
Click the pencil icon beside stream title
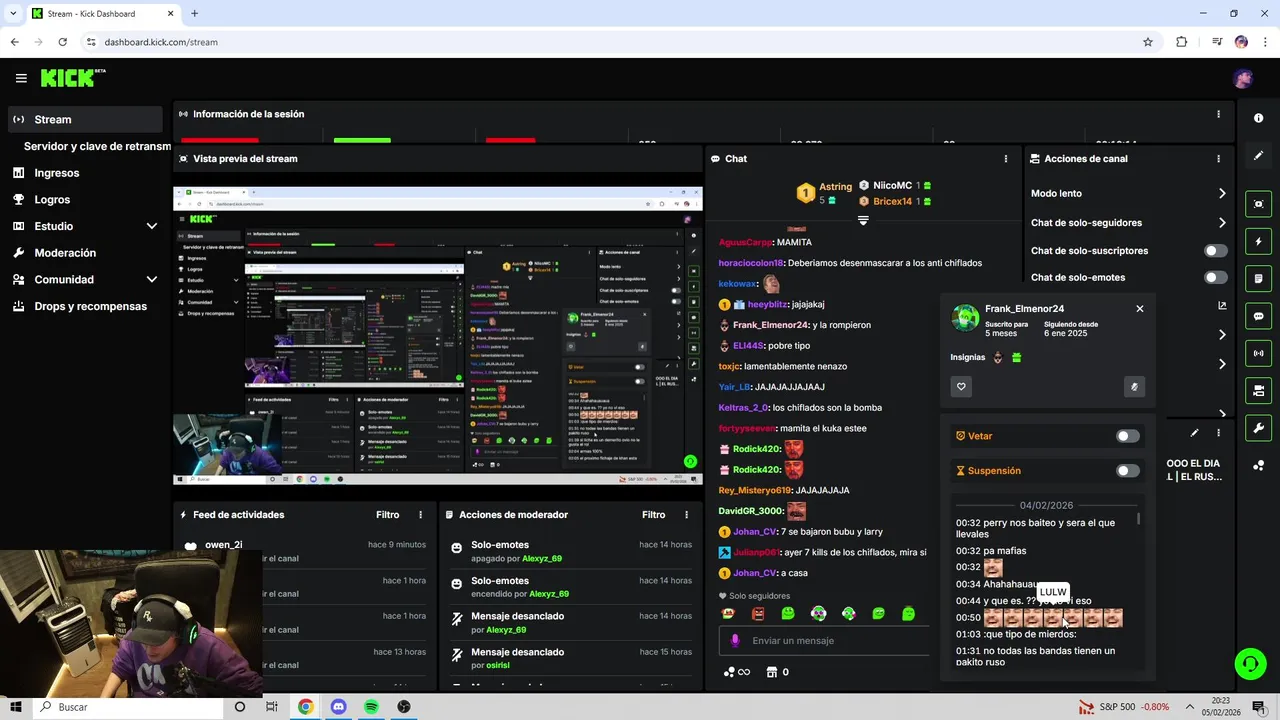(1194, 433)
